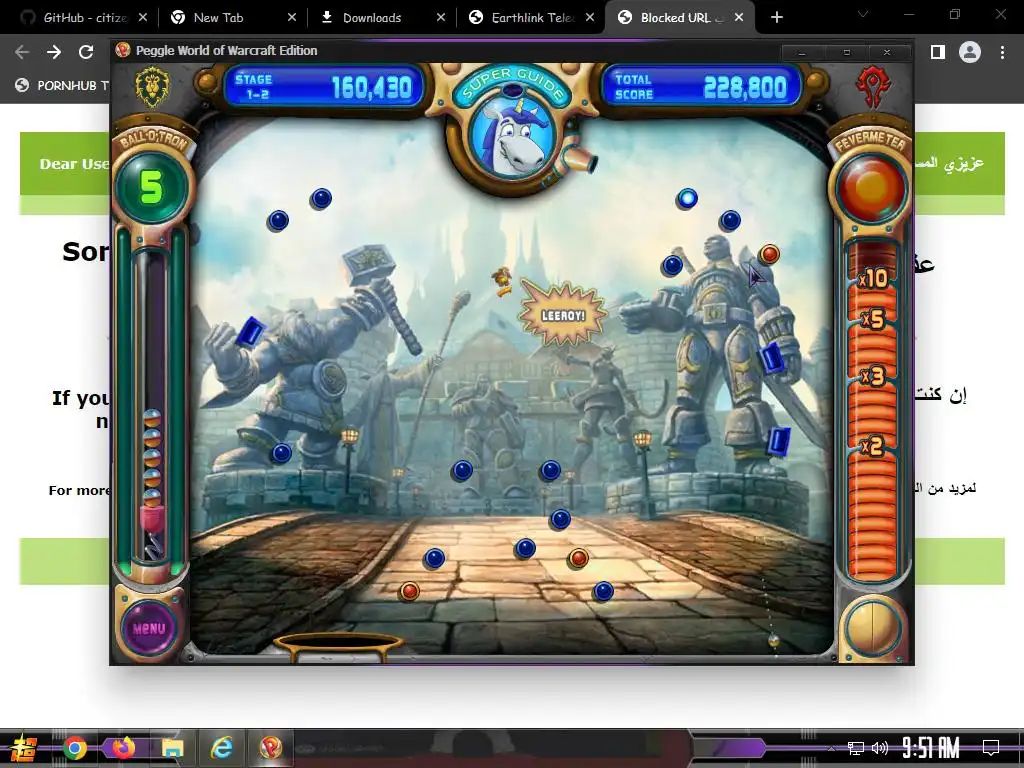Screen dimensions: 1024x768
Task: Open the Chrome profile avatar
Action: [970, 52]
